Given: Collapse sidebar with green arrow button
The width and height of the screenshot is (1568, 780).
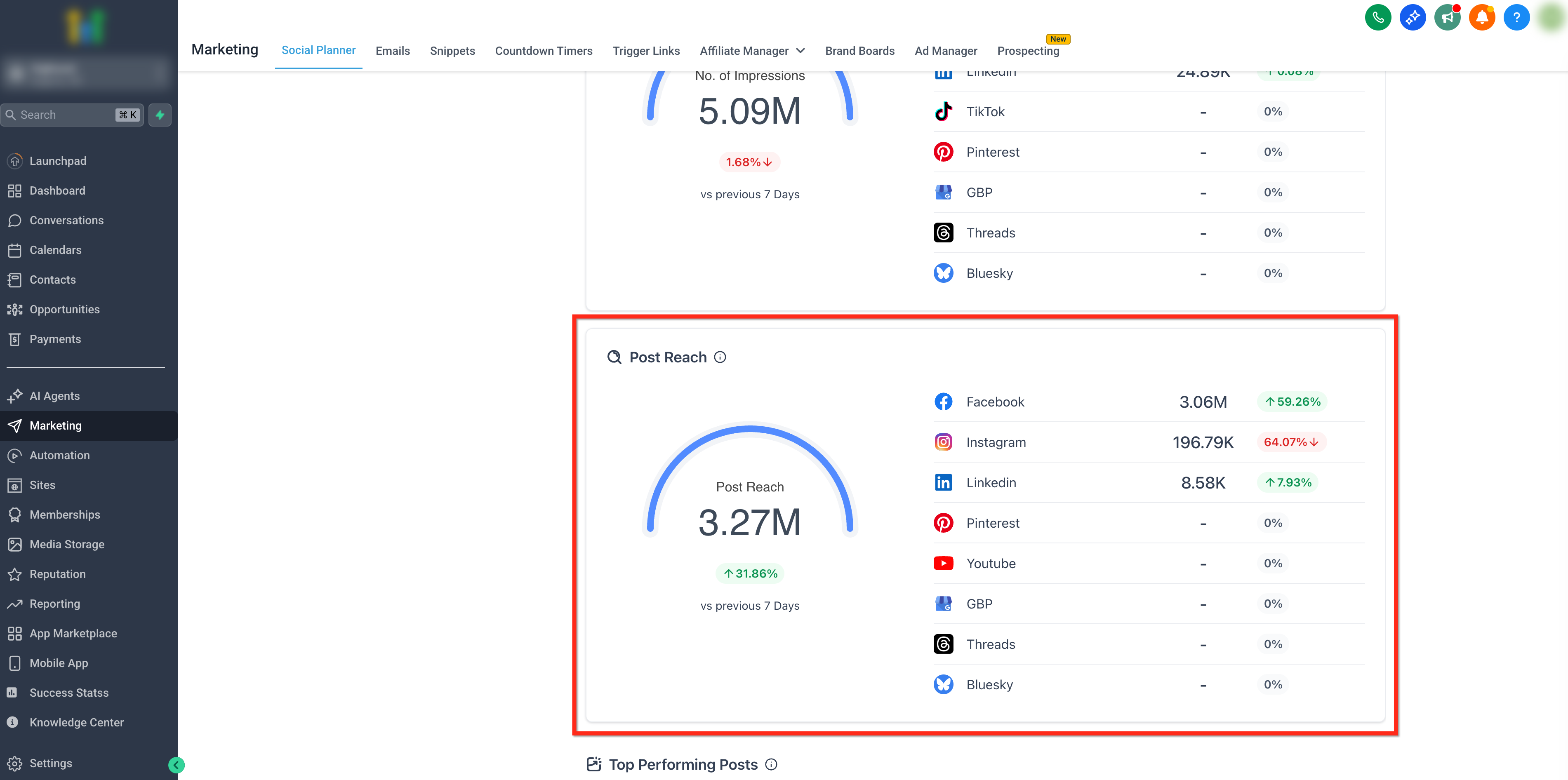Looking at the screenshot, I should pyautogui.click(x=176, y=765).
